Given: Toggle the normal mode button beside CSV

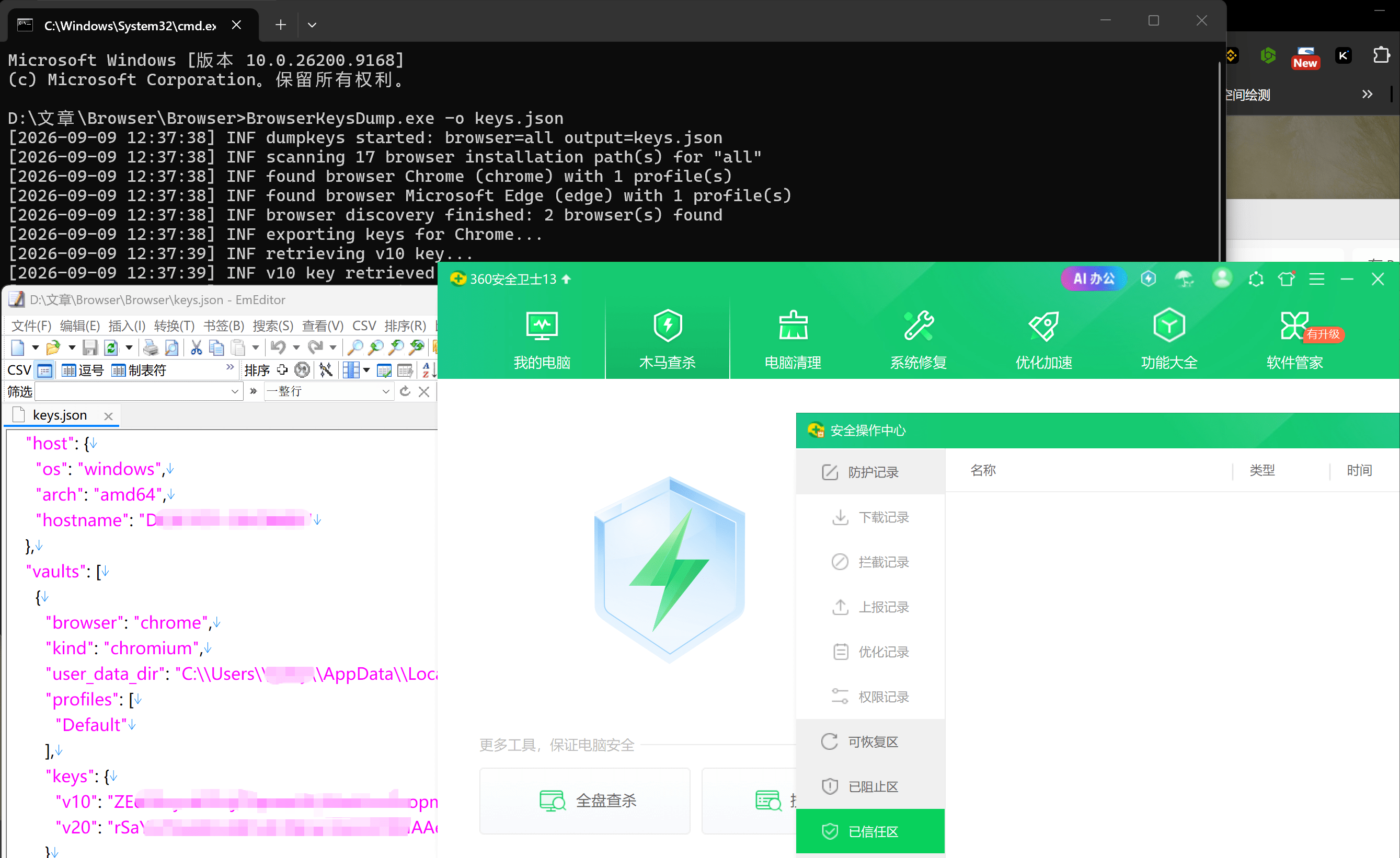Looking at the screenshot, I should tap(44, 371).
